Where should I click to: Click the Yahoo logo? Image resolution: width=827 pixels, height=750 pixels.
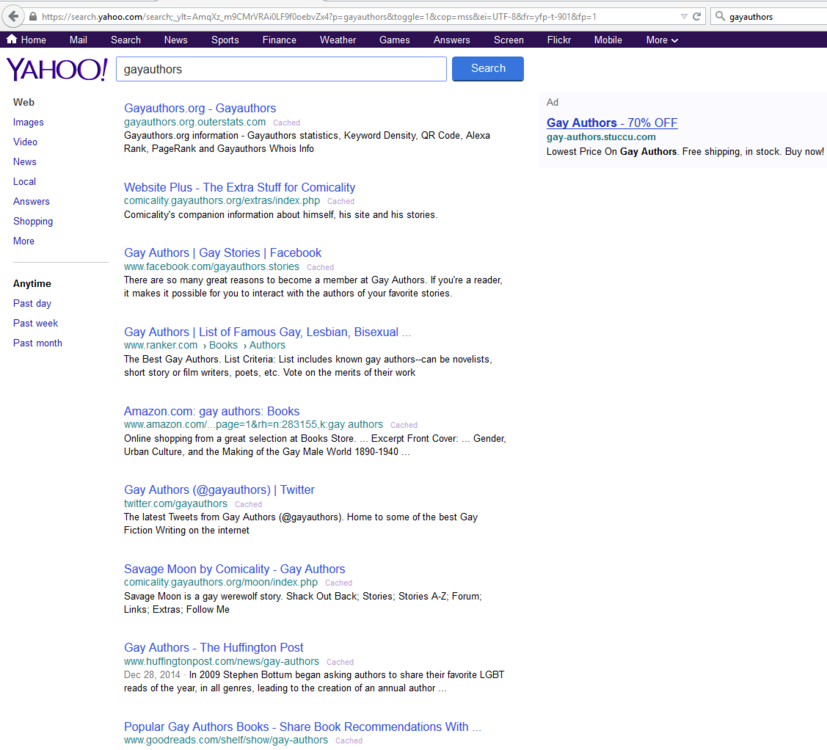click(57, 69)
